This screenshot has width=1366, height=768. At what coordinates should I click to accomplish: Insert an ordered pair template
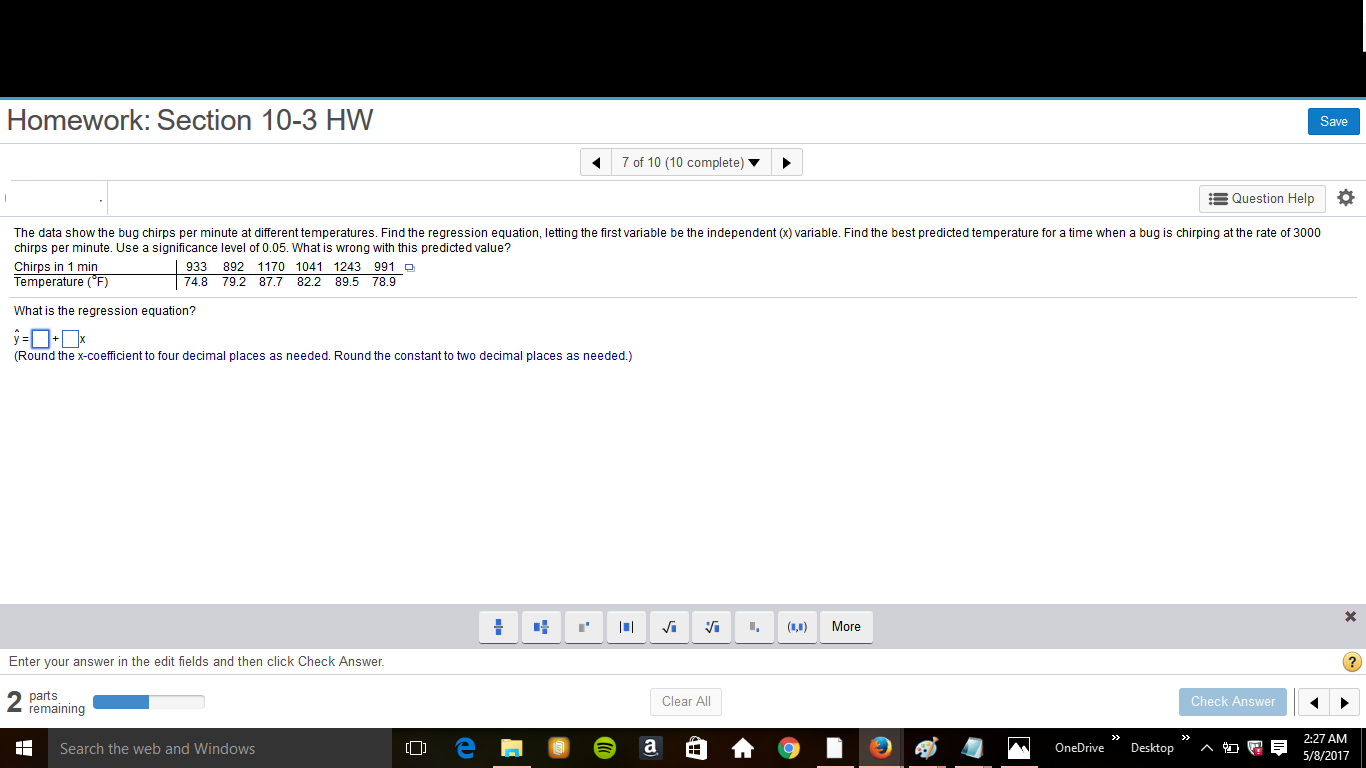pyautogui.click(x=797, y=627)
